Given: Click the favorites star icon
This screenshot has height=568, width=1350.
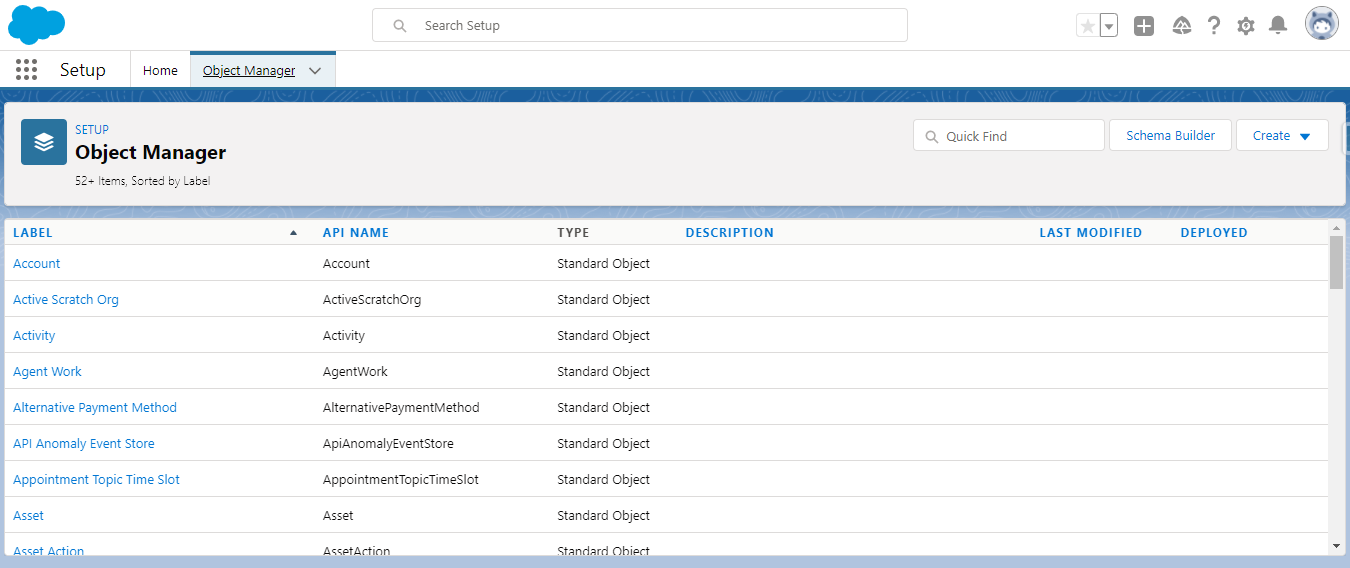Looking at the screenshot, I should click(1087, 26).
